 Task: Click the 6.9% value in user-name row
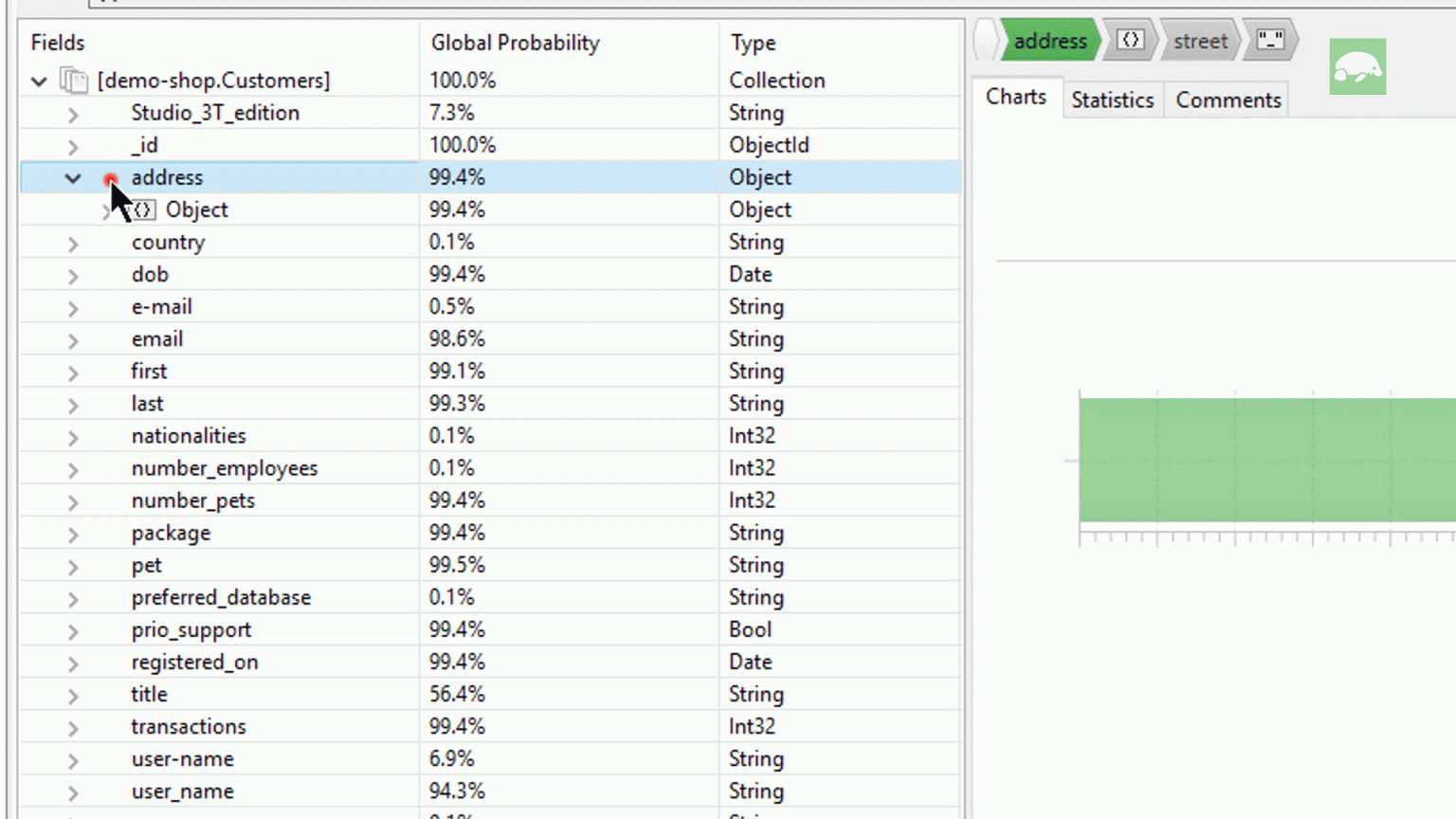(451, 758)
